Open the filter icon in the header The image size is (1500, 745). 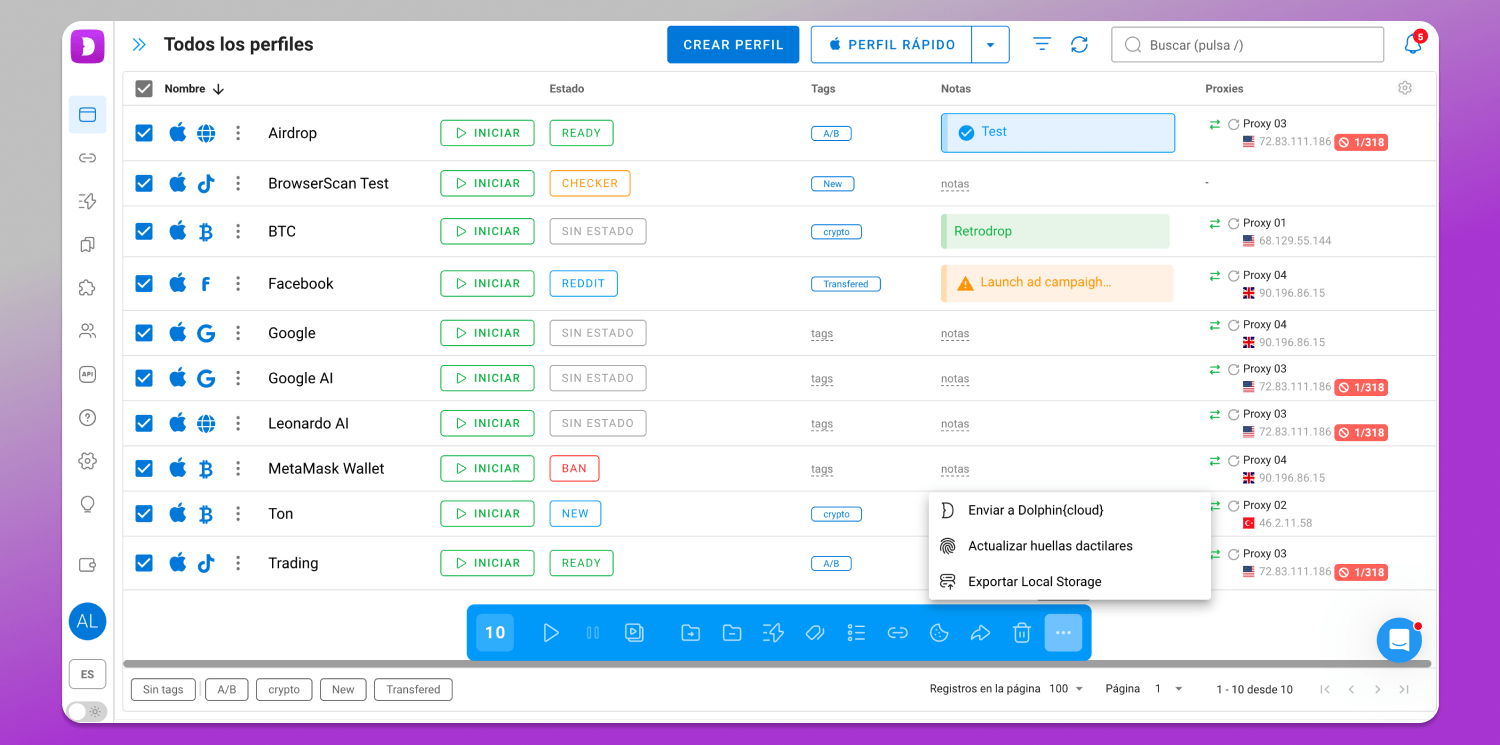tap(1042, 45)
